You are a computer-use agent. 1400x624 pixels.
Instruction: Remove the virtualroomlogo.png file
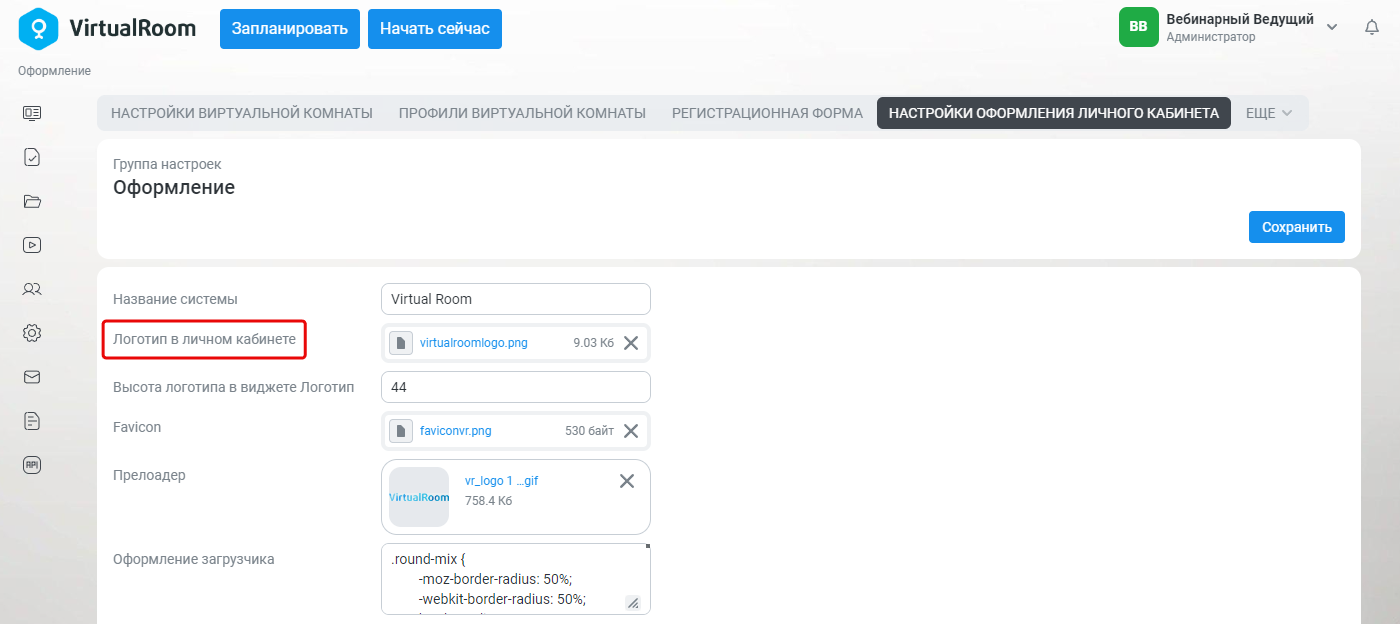point(631,343)
